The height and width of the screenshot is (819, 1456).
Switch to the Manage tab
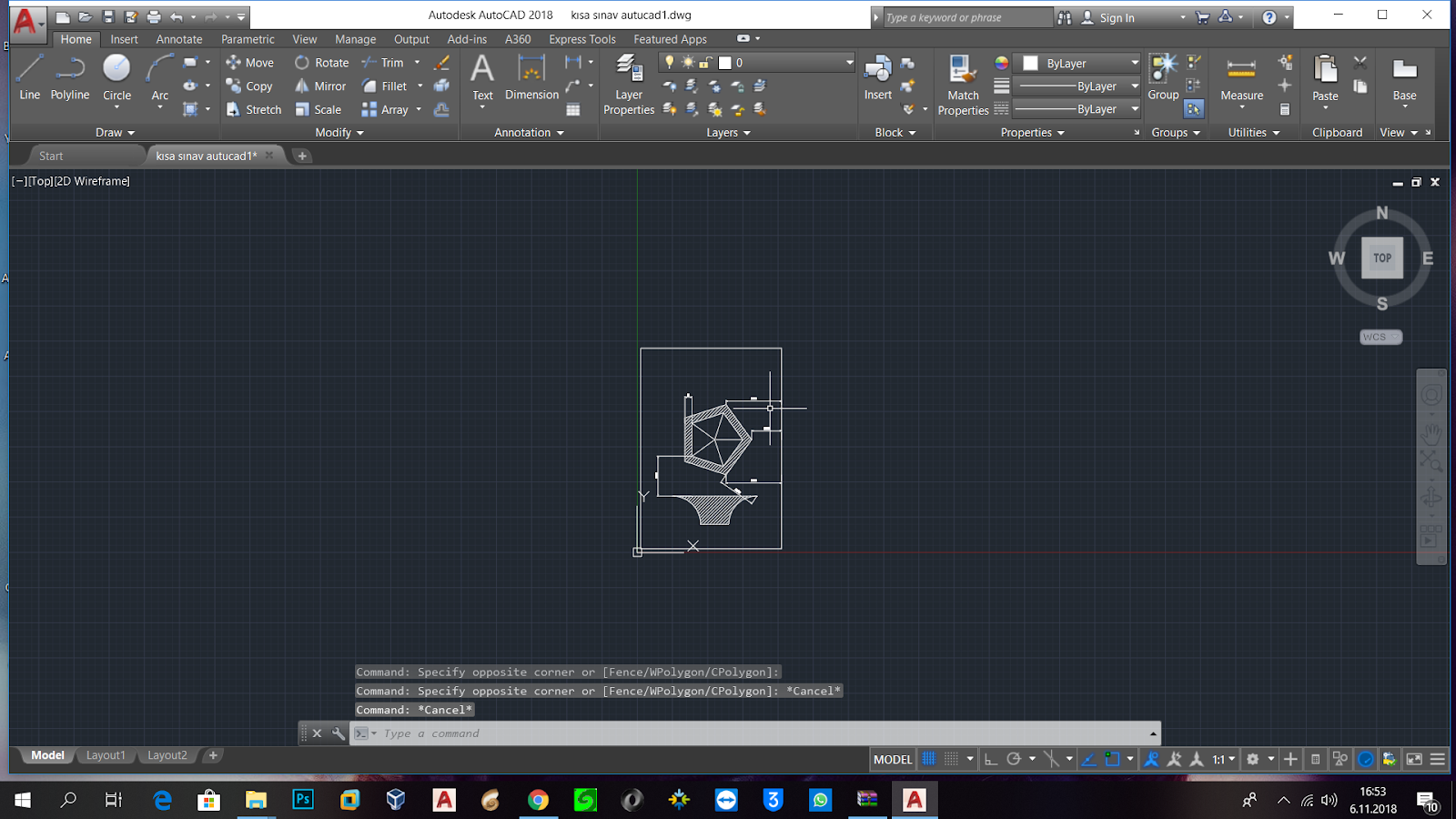355,39
